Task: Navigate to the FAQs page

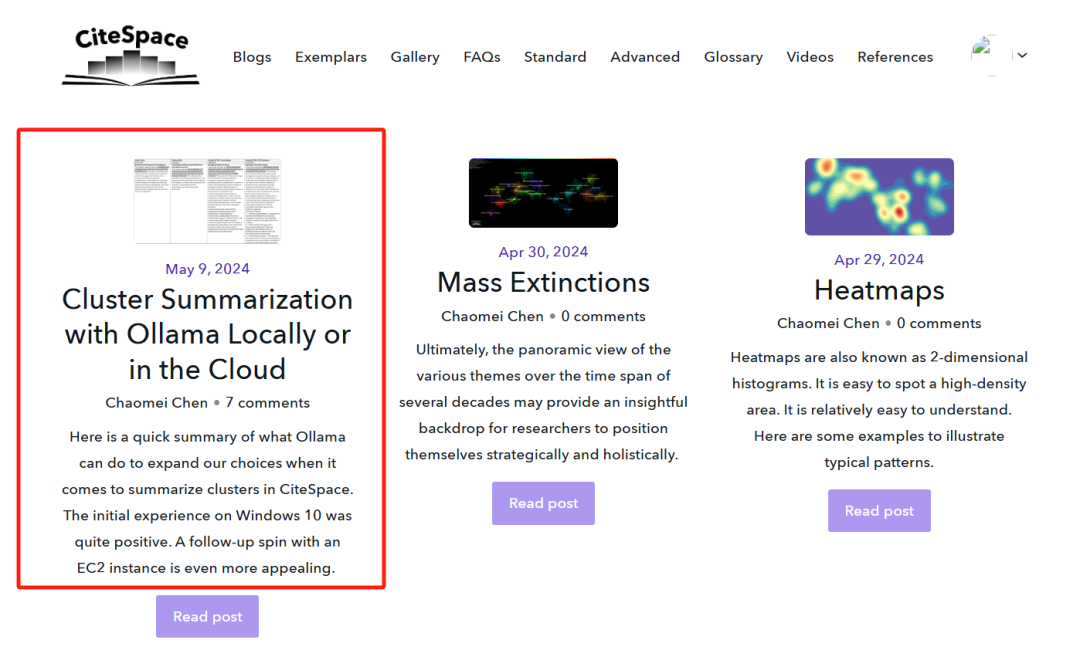Action: [482, 57]
